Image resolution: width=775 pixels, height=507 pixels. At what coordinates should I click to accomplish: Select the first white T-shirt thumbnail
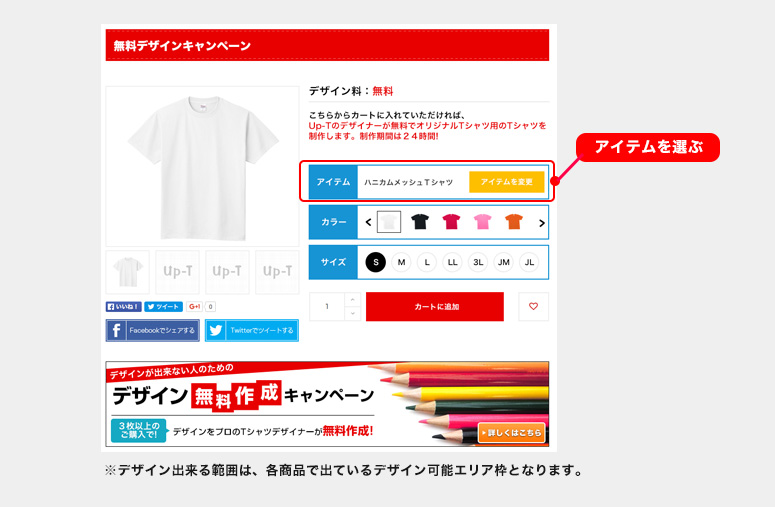point(128,272)
